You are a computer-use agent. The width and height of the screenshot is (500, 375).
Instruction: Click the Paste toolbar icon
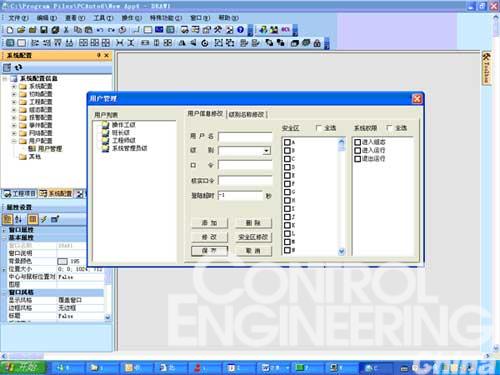point(89,30)
